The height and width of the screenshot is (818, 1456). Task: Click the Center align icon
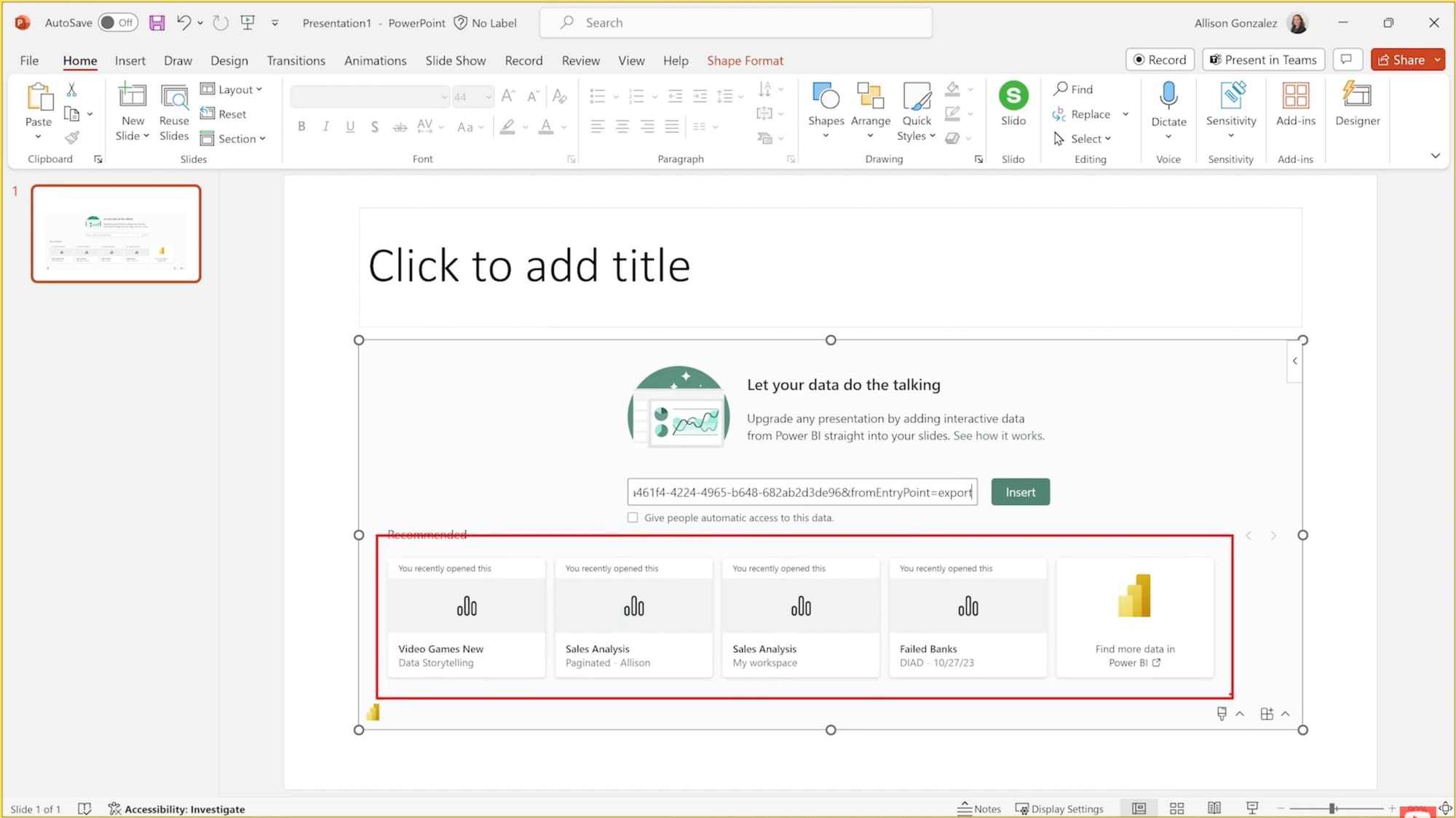pyautogui.click(x=622, y=127)
